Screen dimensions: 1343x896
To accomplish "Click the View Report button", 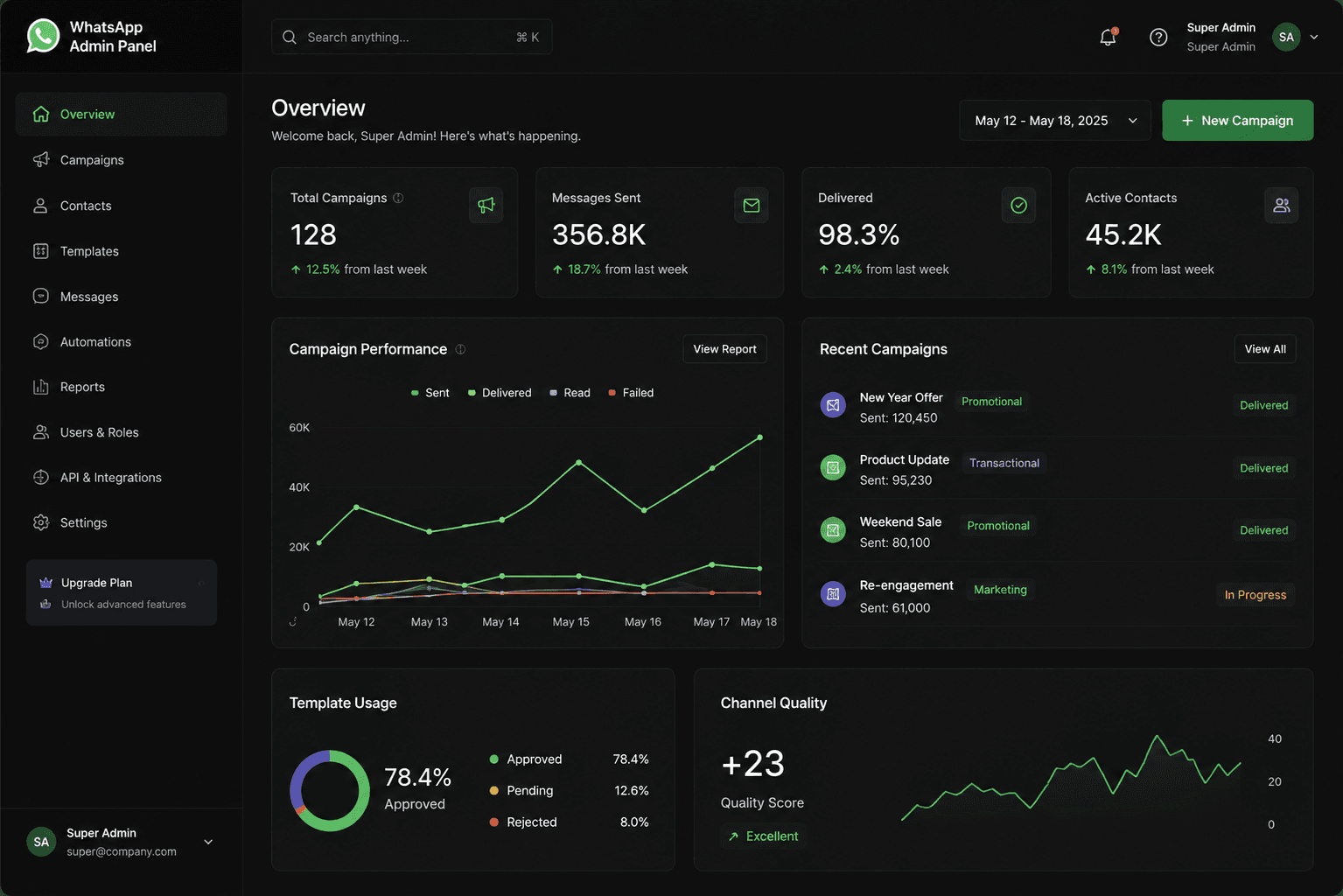I will pyautogui.click(x=724, y=349).
